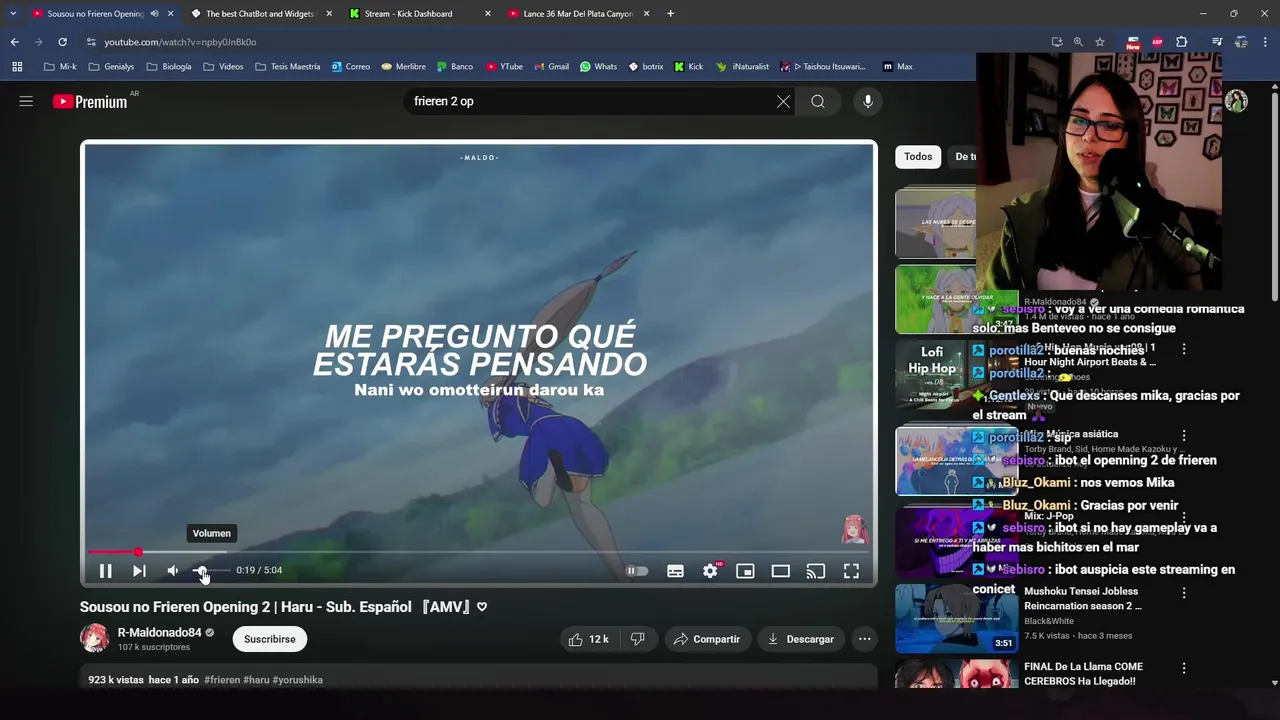
Task: Select the Todos filter chip
Action: tap(918, 156)
